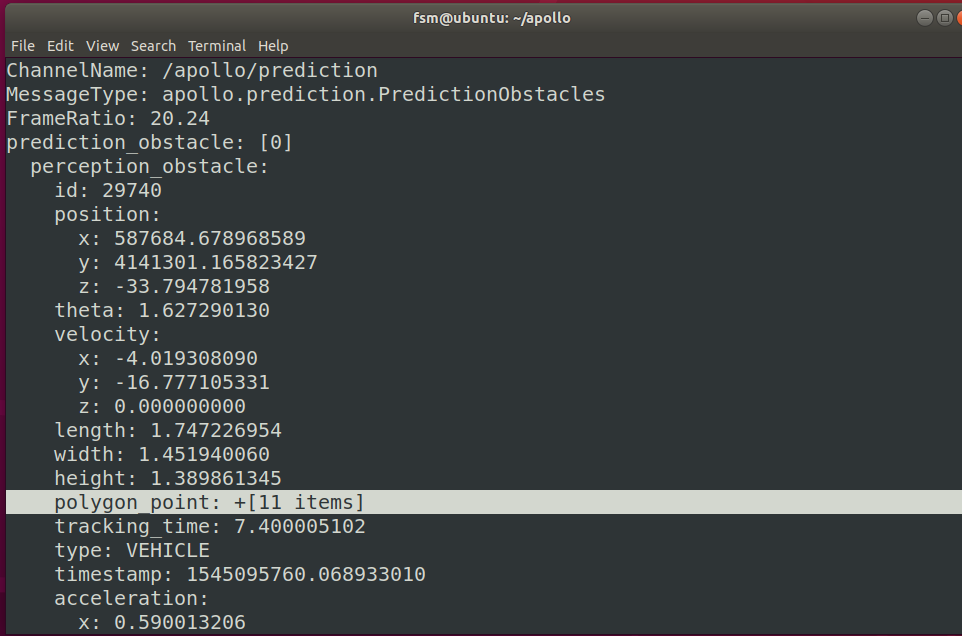
Task: Open the Search menu
Action: pyautogui.click(x=153, y=46)
